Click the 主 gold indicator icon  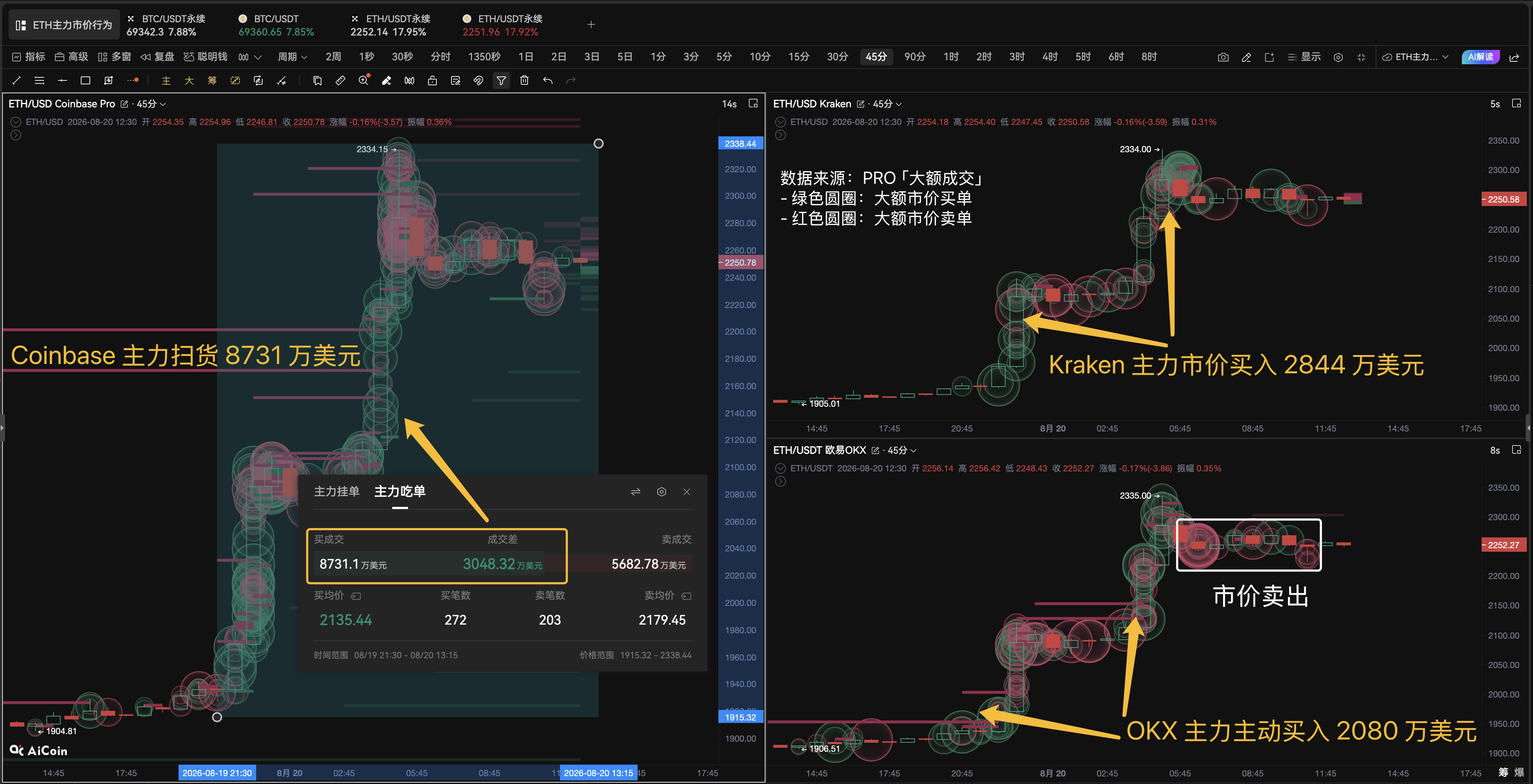pyautogui.click(x=166, y=80)
